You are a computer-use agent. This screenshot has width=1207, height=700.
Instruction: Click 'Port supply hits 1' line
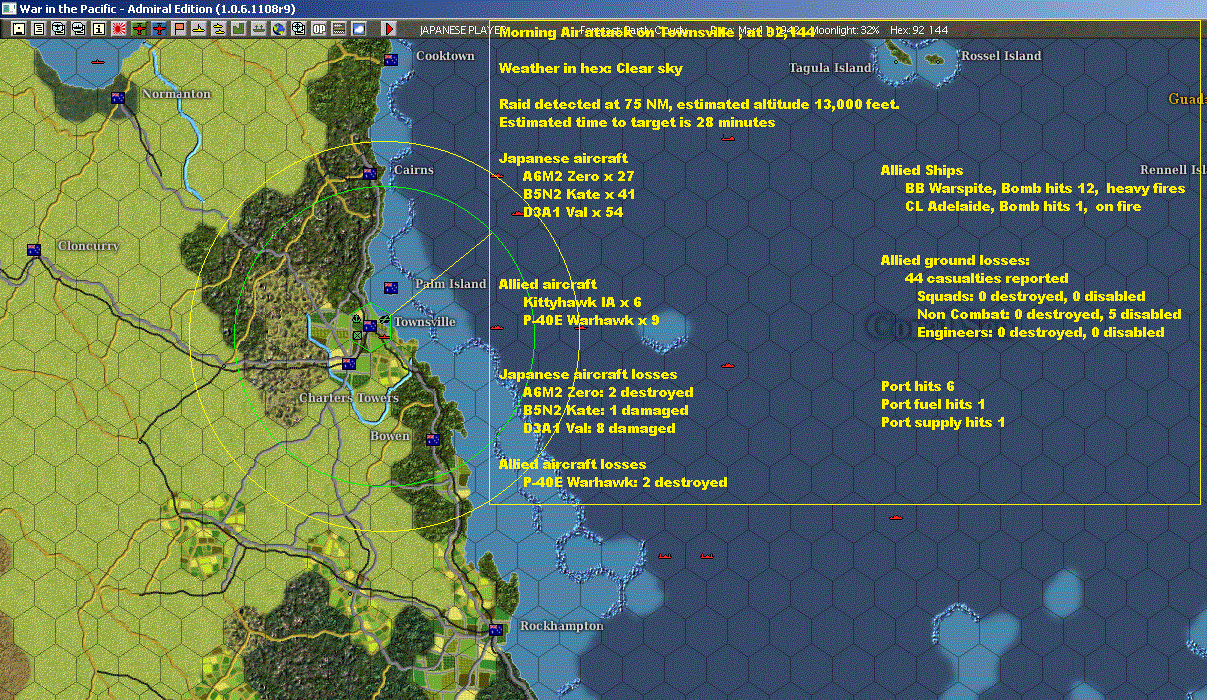[x=943, y=422]
